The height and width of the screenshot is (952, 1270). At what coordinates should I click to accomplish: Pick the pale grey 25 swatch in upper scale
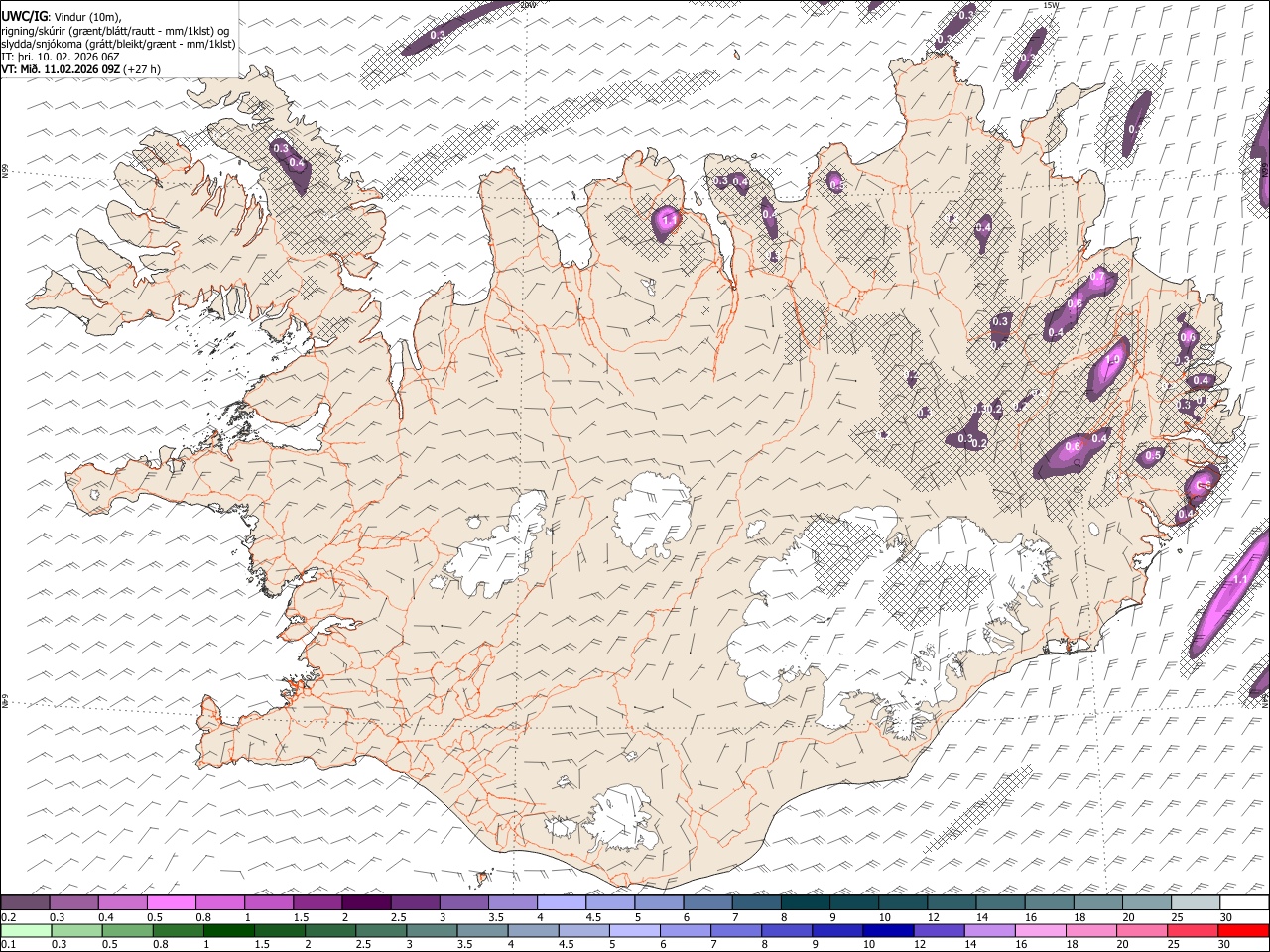(1196, 903)
